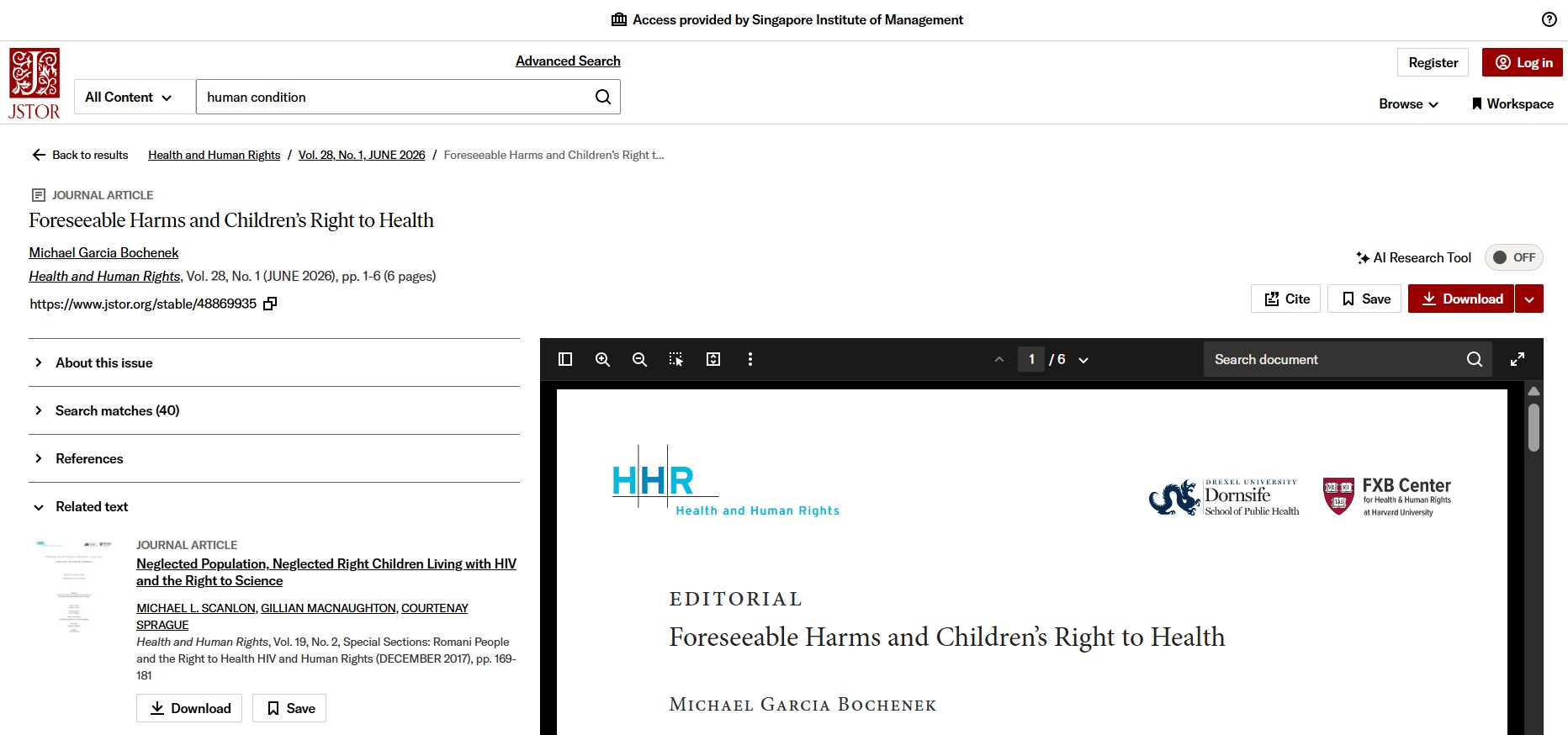
Task: Open Workspace bookmark link
Action: [1512, 103]
